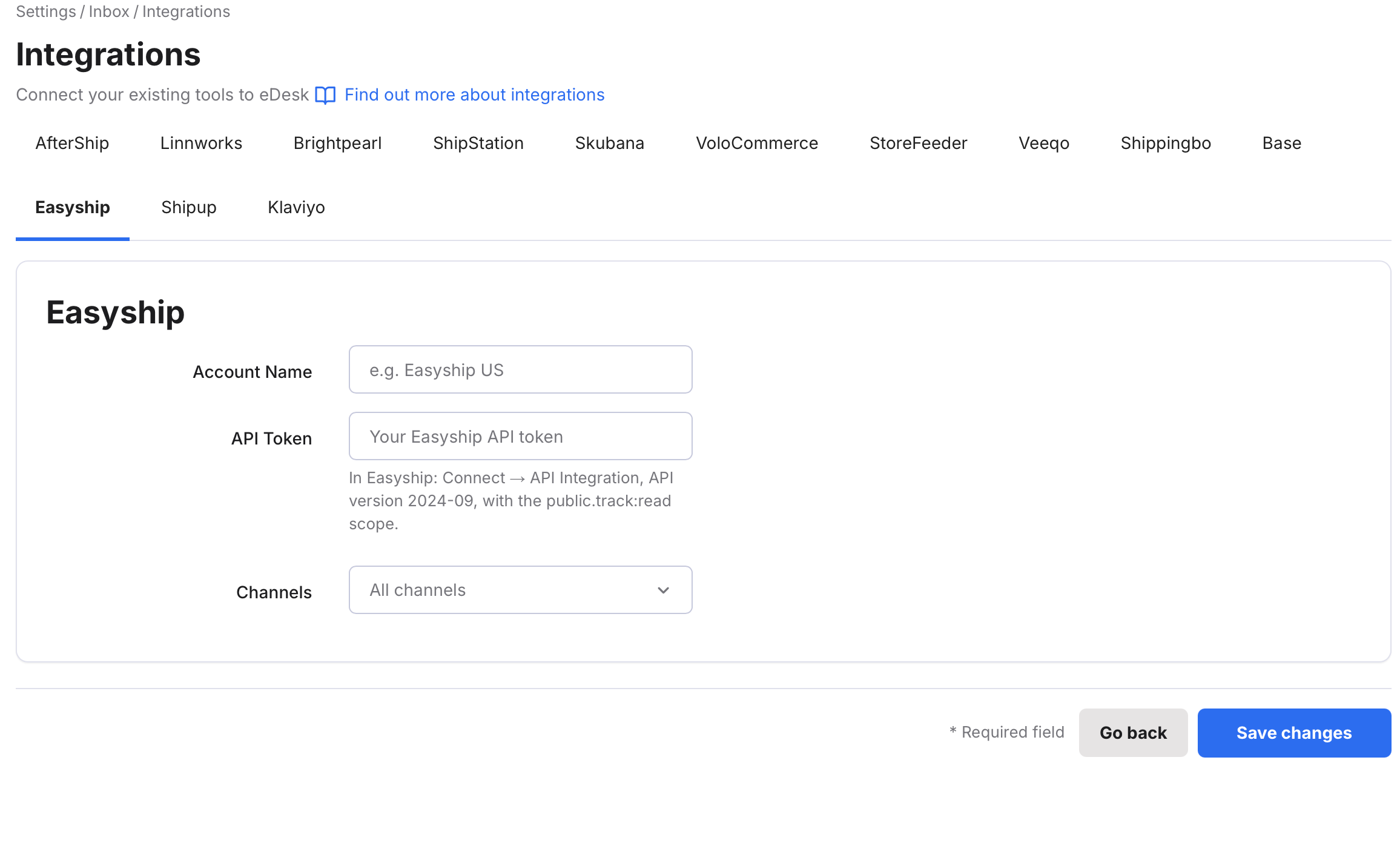This screenshot has width=1400, height=849.
Task: Click the Channels label
Action: click(x=274, y=592)
